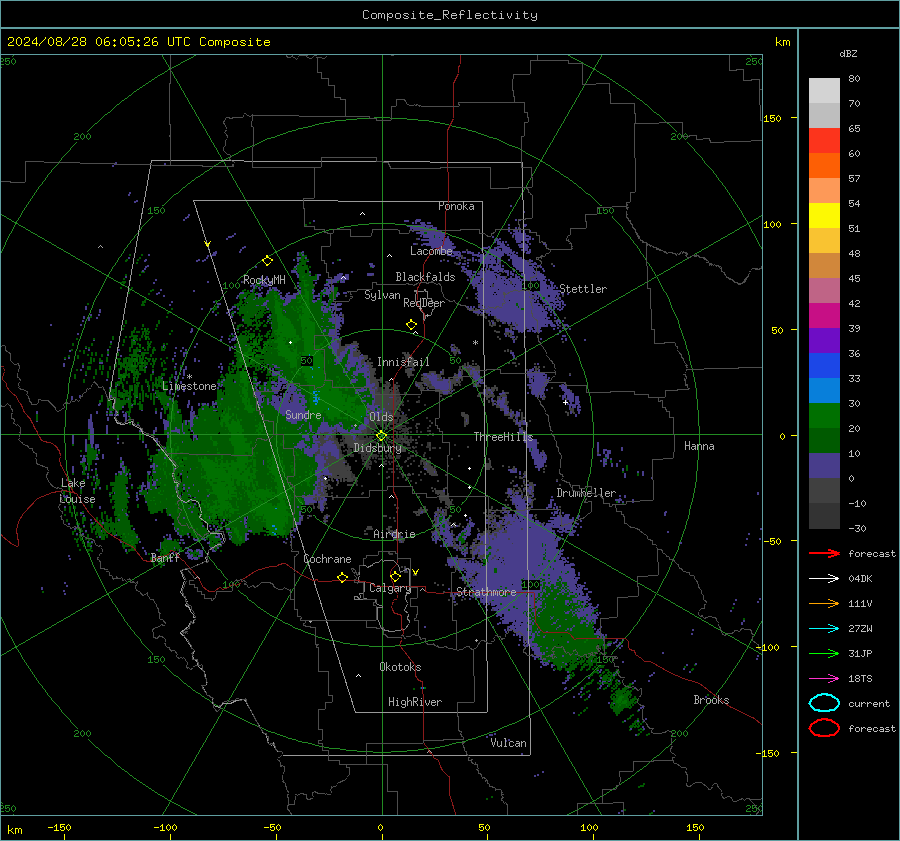This screenshot has width=900, height=841.
Task: Pick the light blue 33–30 dBZ swatch
Action: (x=824, y=390)
